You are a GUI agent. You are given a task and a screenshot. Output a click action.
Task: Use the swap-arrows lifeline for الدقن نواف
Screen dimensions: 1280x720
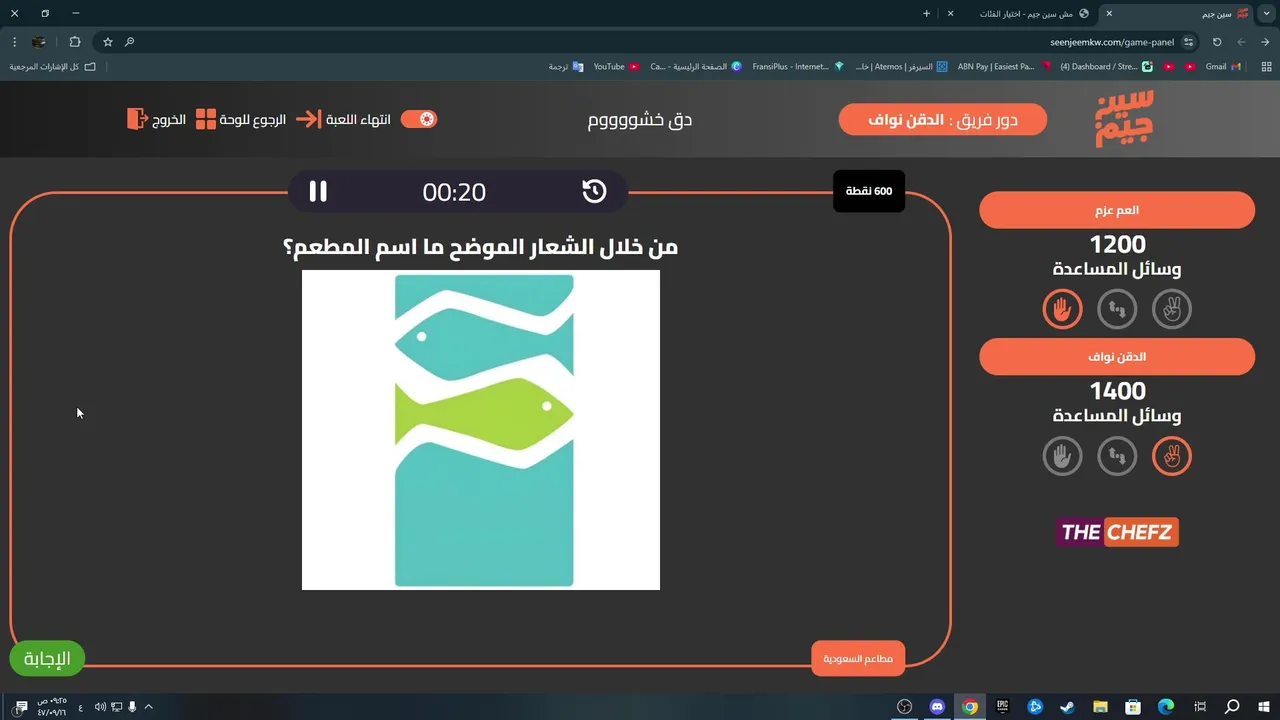point(1117,457)
